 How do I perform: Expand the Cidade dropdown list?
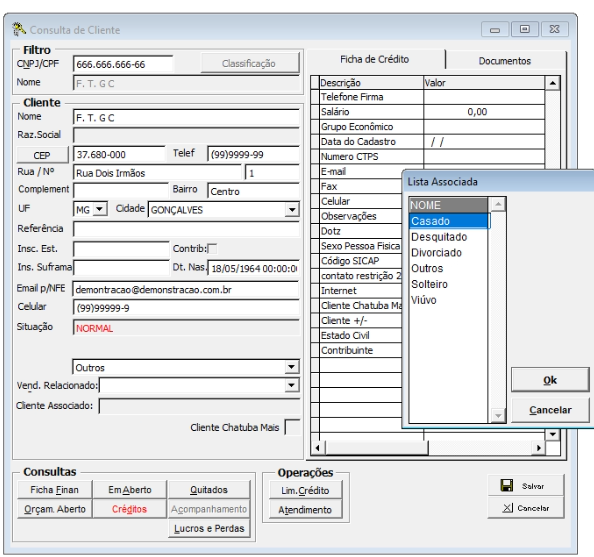click(x=292, y=210)
